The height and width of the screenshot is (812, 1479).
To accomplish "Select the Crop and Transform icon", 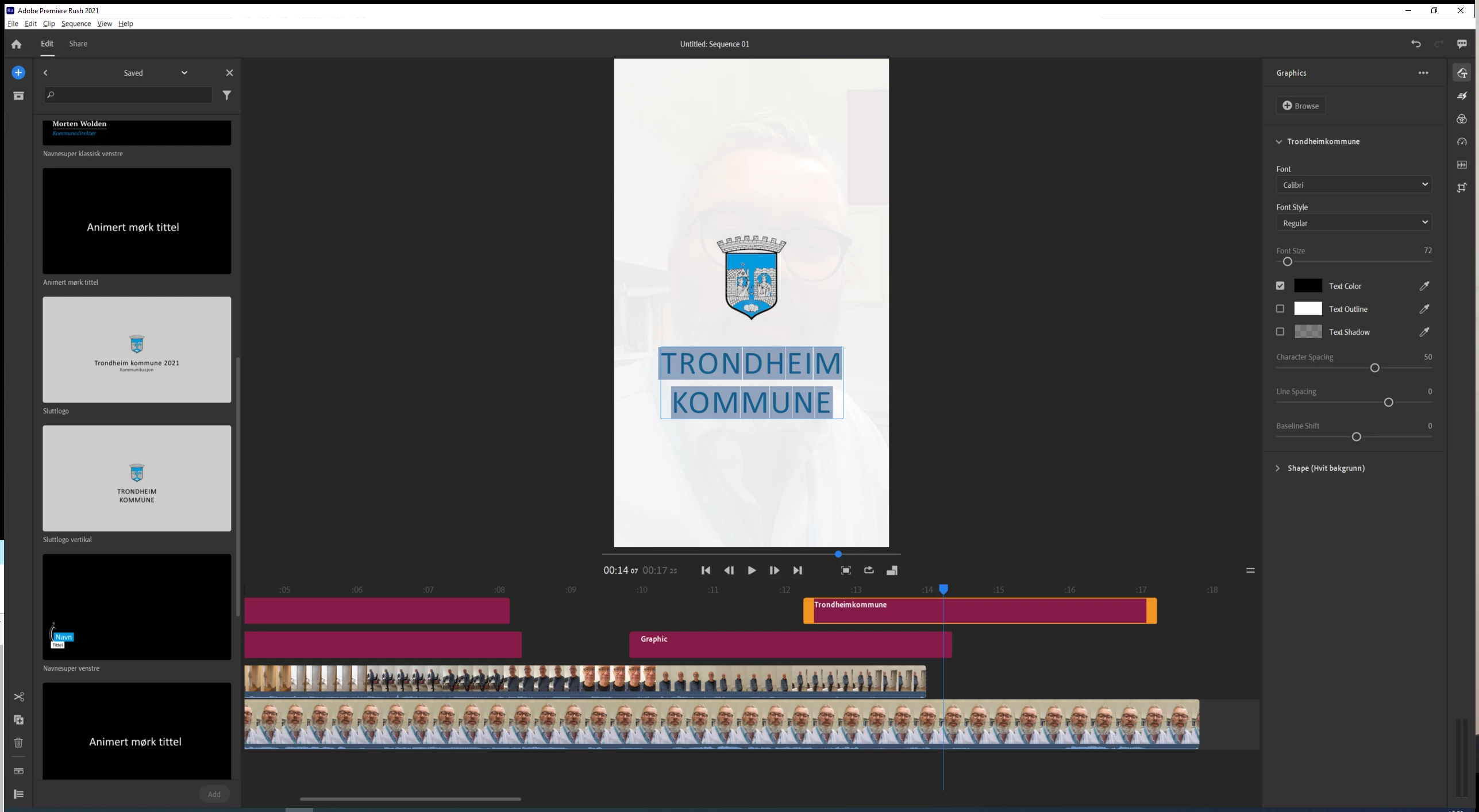I will [x=1462, y=188].
